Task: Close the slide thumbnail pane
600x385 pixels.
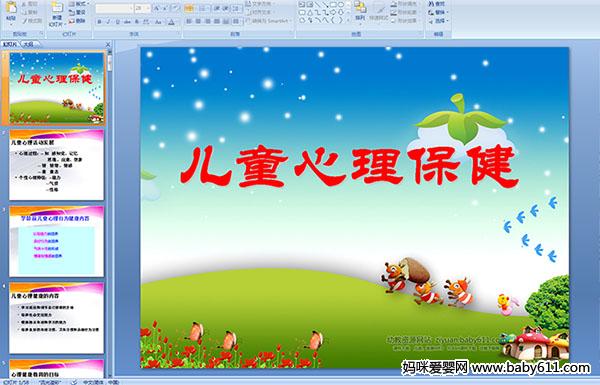Action: (x=108, y=44)
